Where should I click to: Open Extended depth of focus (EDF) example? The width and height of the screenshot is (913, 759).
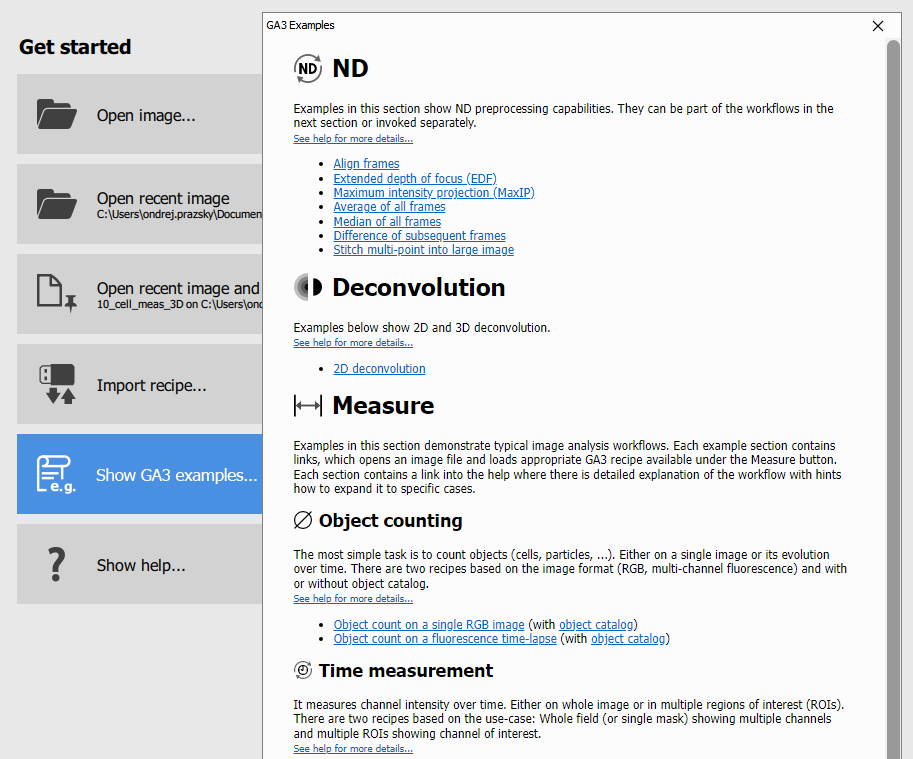(x=414, y=179)
